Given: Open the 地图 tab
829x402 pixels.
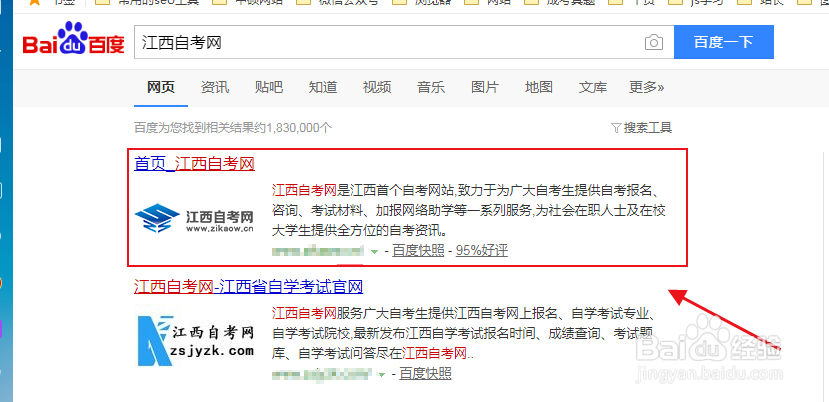Looking at the screenshot, I should 539,87.
